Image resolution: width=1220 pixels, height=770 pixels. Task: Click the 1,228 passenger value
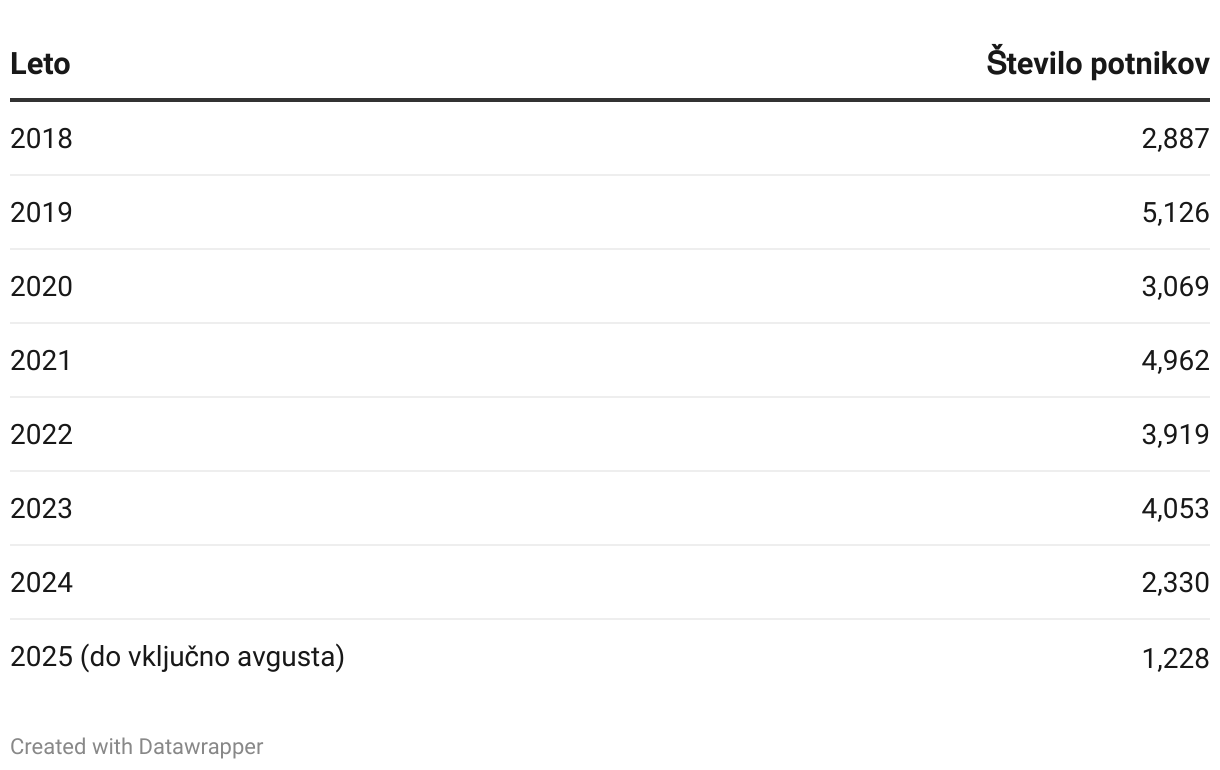click(x=1175, y=658)
